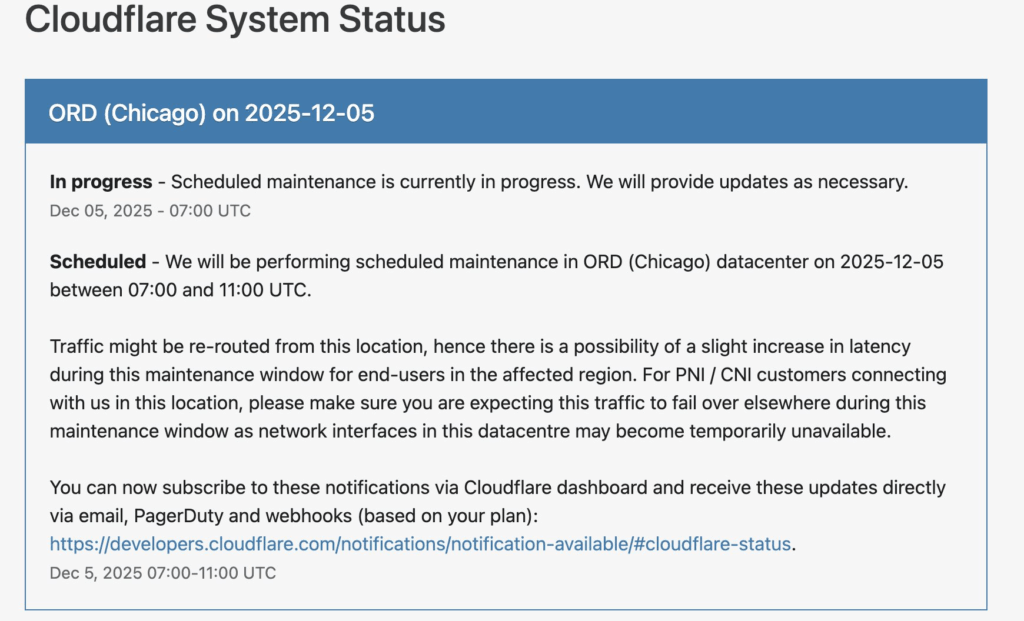
Task: Click the "Dec 5, 2025 07:00-11:00 UTC" timestamp
Action: click(163, 573)
